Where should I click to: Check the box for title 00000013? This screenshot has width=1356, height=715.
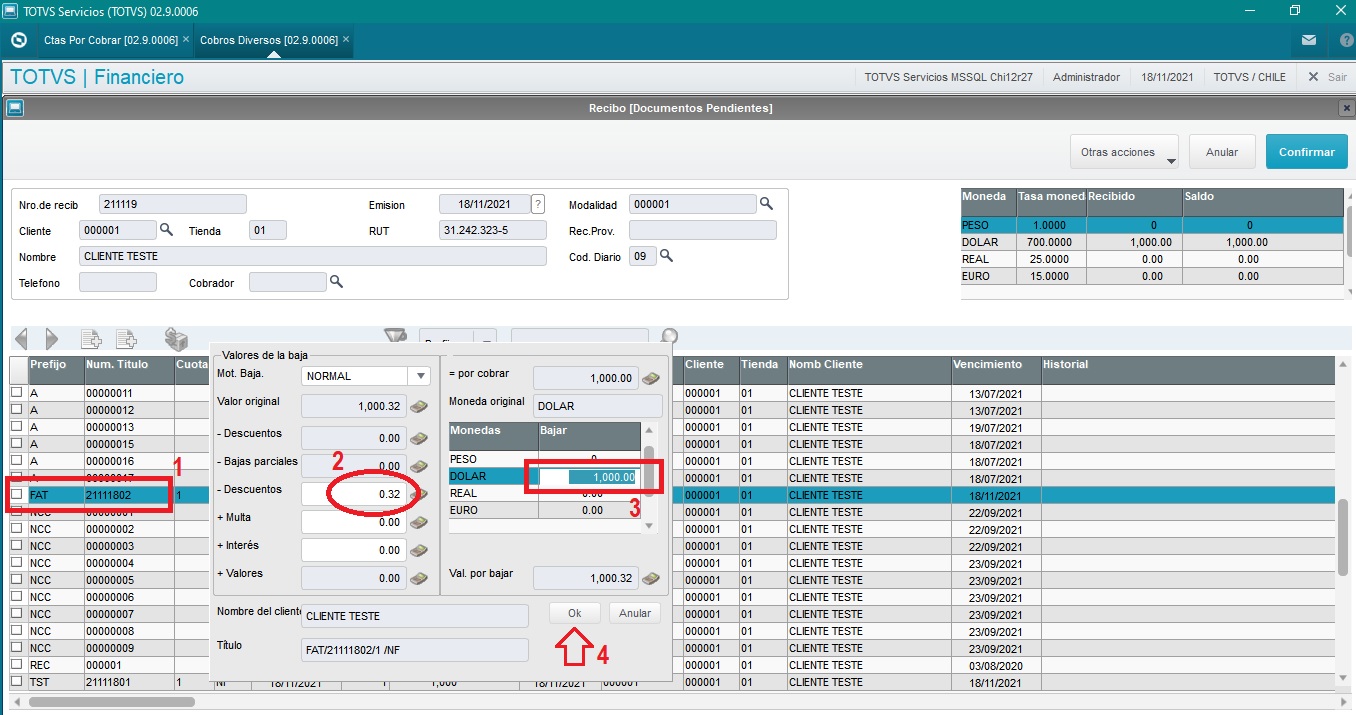16,427
